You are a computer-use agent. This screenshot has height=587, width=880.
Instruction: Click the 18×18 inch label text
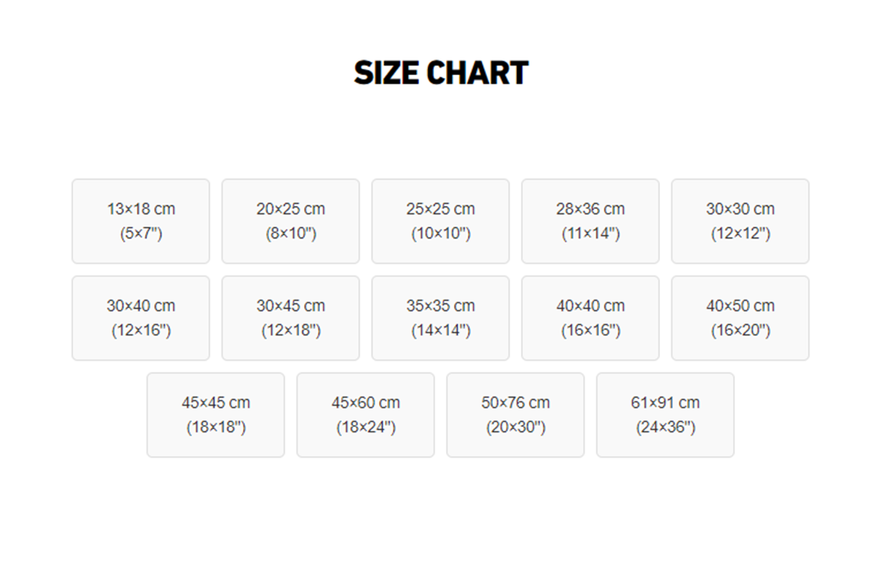(216, 428)
